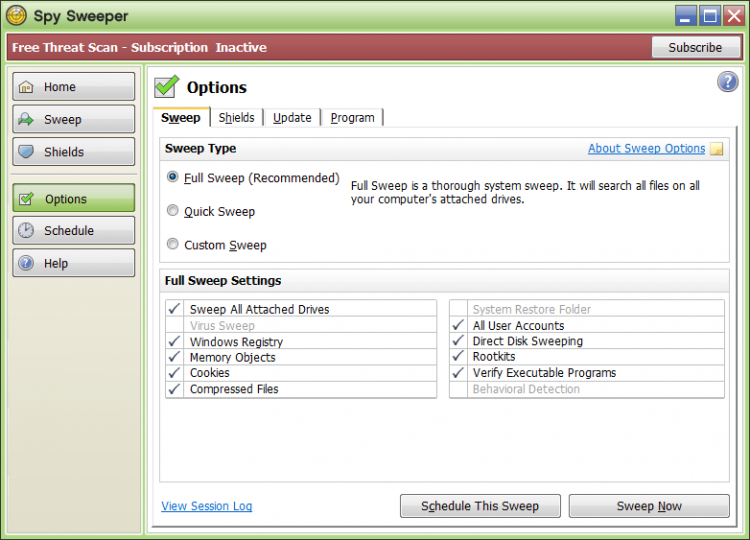Select Full Sweep (Recommended) radio button
Viewport: 750px width, 540px height.
(x=173, y=177)
